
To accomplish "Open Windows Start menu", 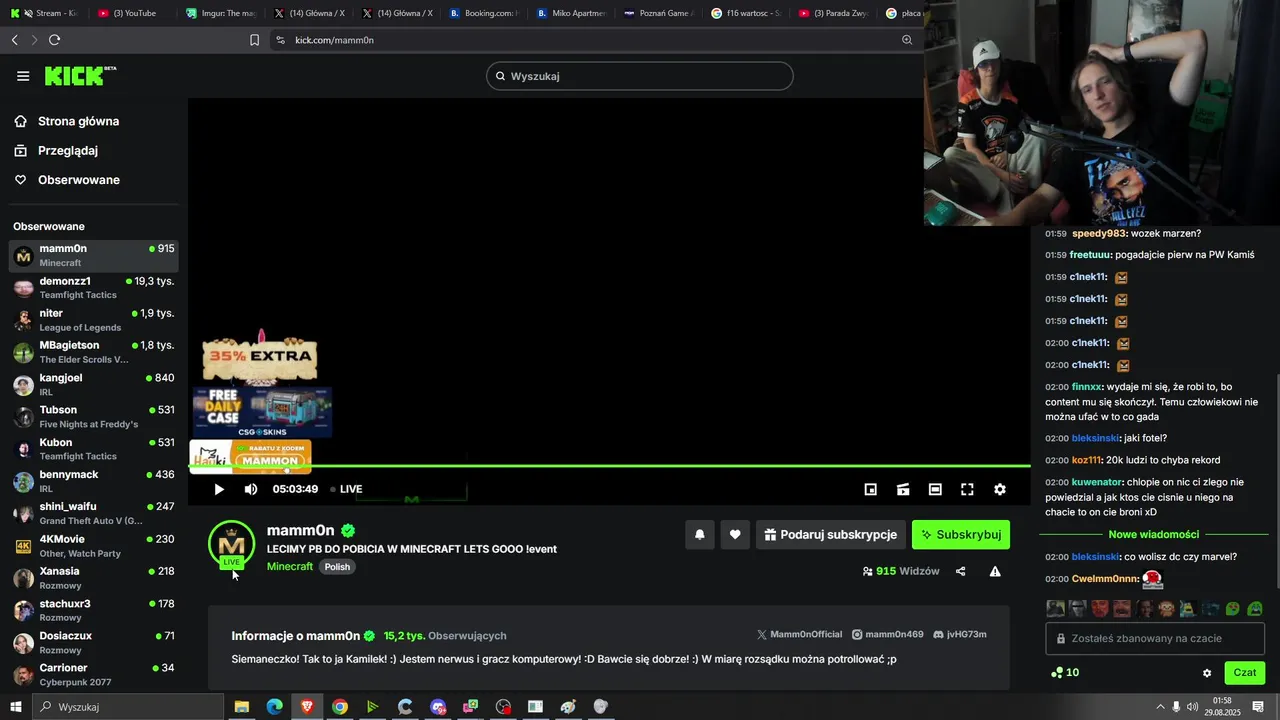I will pyautogui.click(x=16, y=707).
